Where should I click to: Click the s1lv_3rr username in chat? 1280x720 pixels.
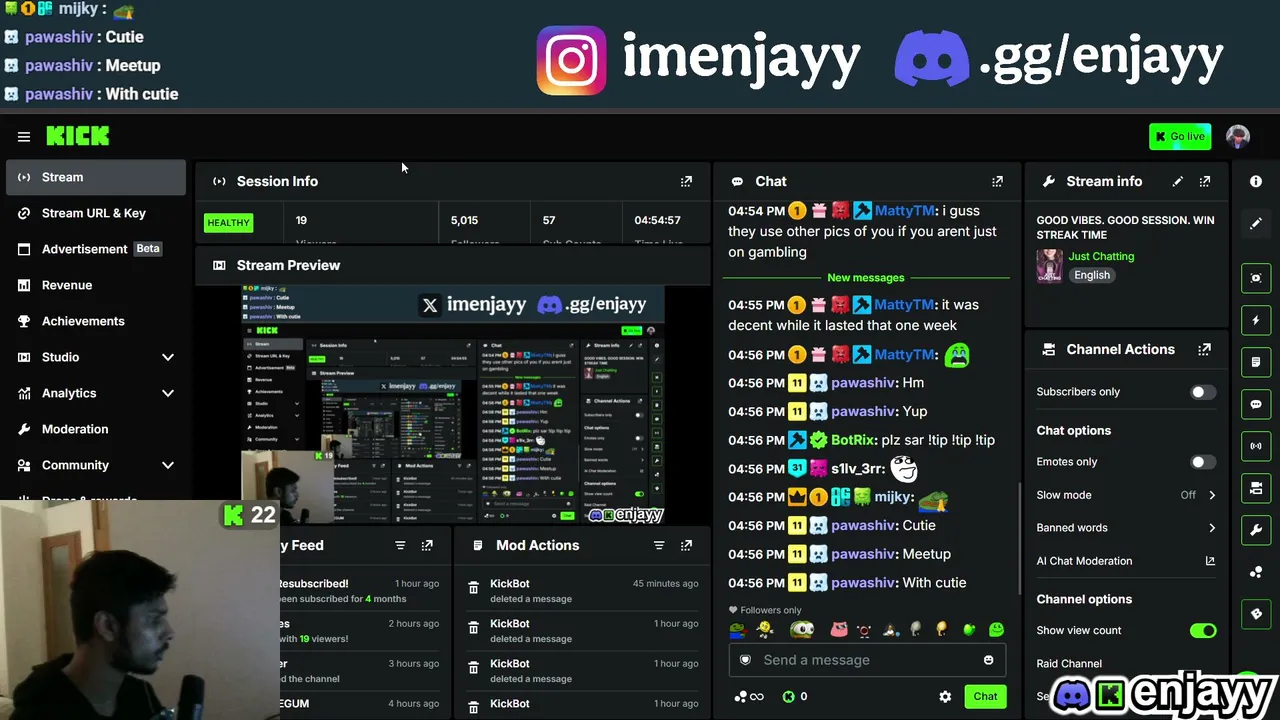[x=858, y=469]
